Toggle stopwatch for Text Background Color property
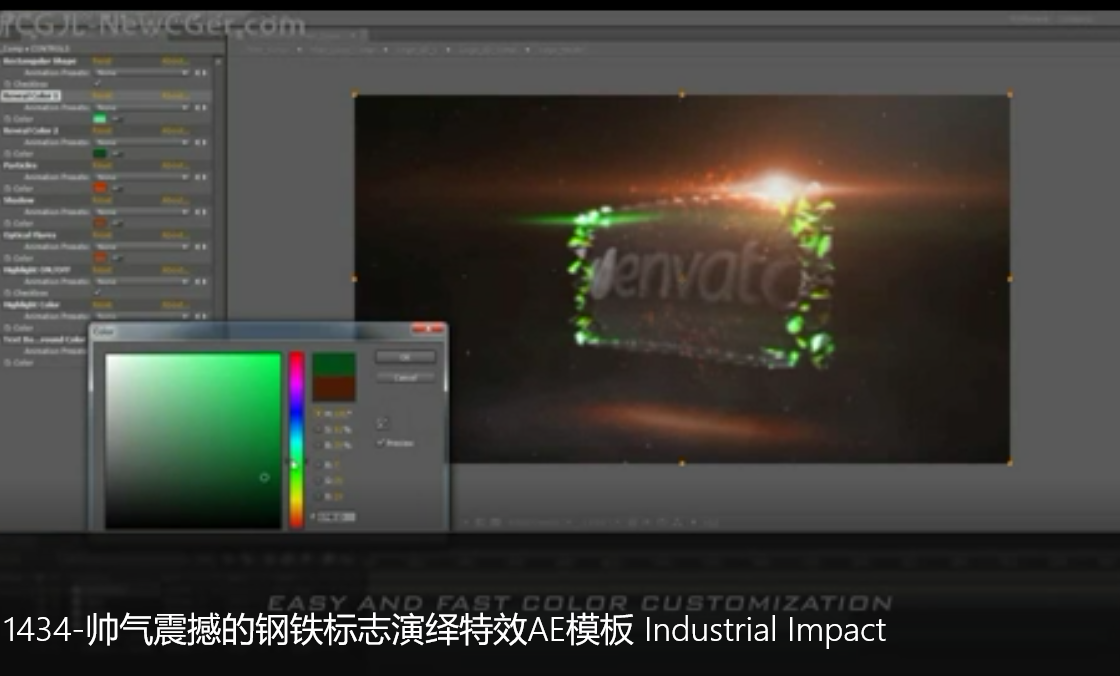 8,363
